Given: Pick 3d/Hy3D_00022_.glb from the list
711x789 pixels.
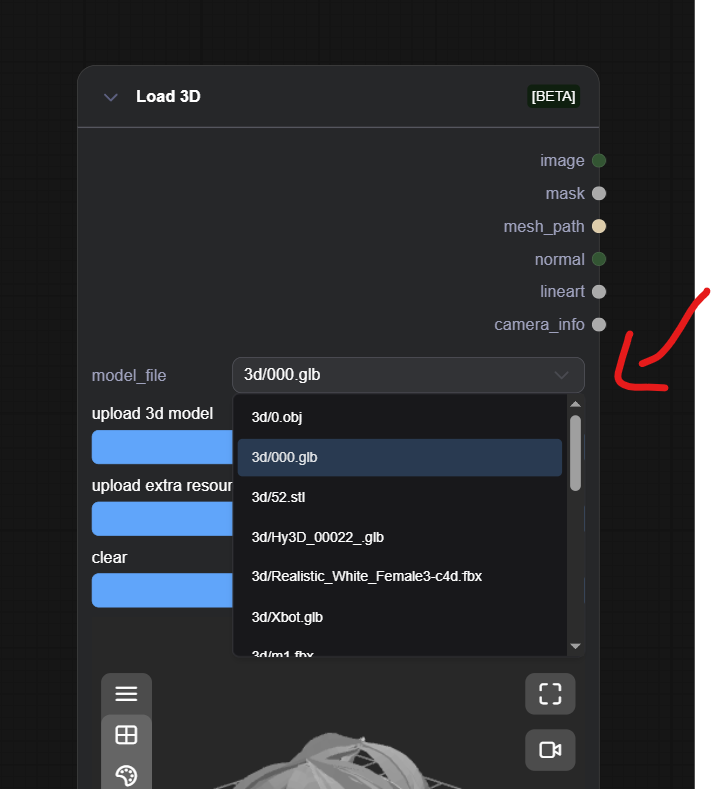Looking at the screenshot, I should pos(399,537).
